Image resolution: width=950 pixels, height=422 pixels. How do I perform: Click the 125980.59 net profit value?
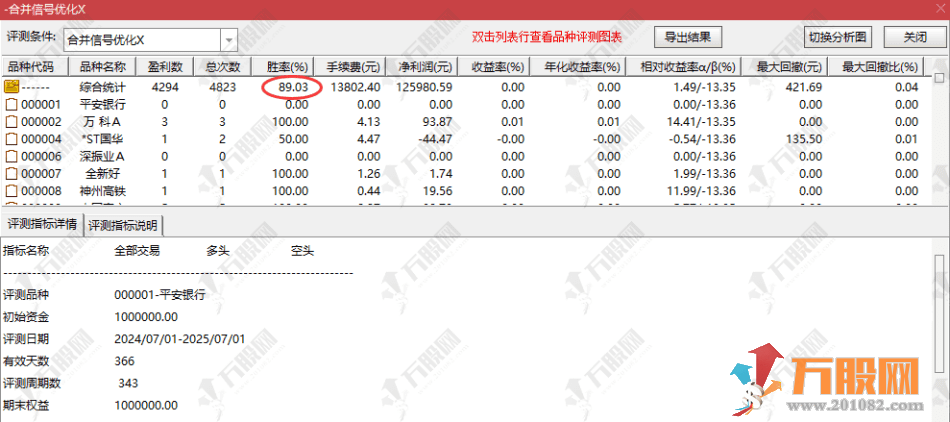pos(424,87)
